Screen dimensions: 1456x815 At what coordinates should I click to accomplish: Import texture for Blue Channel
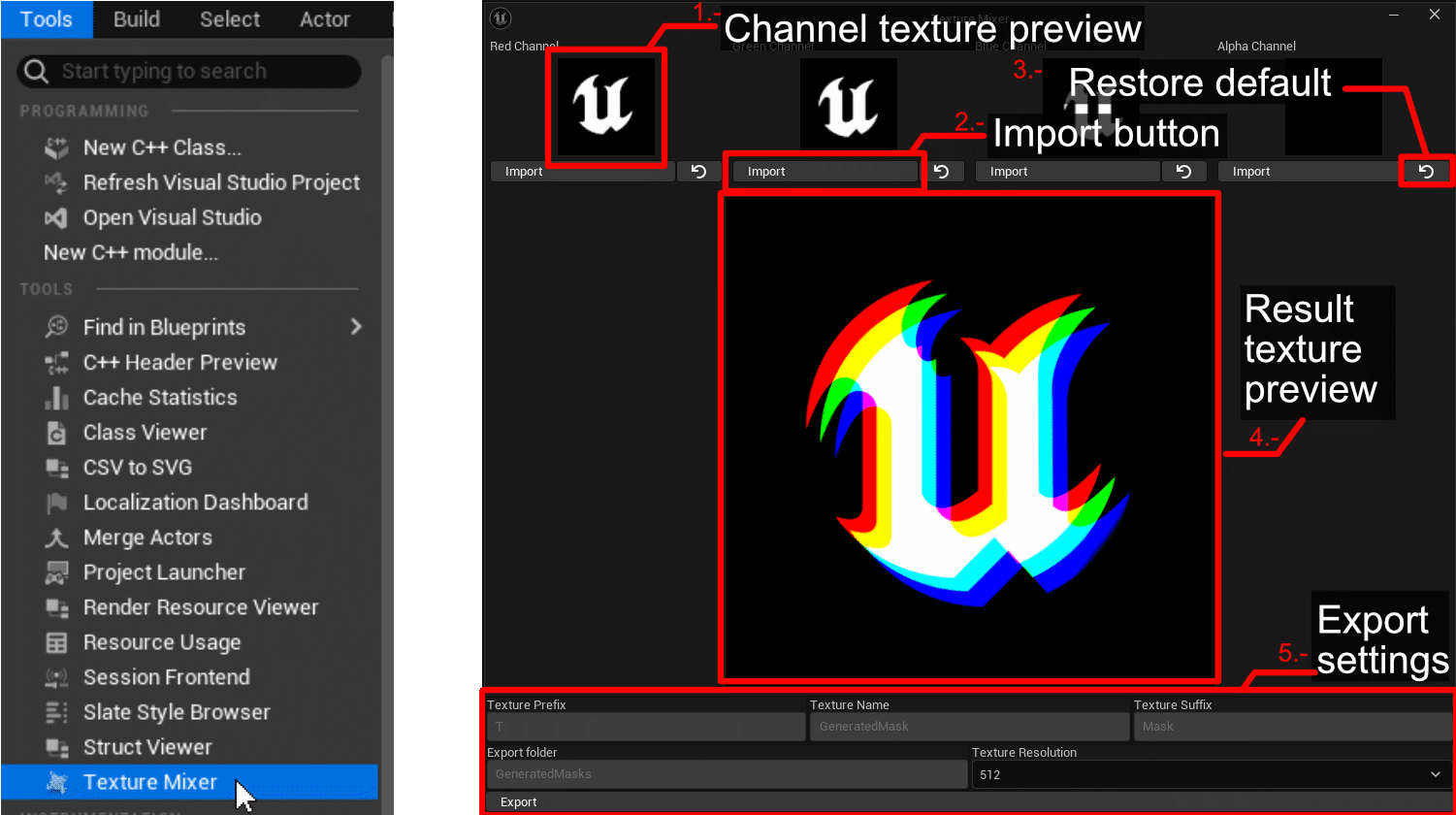[1067, 172]
